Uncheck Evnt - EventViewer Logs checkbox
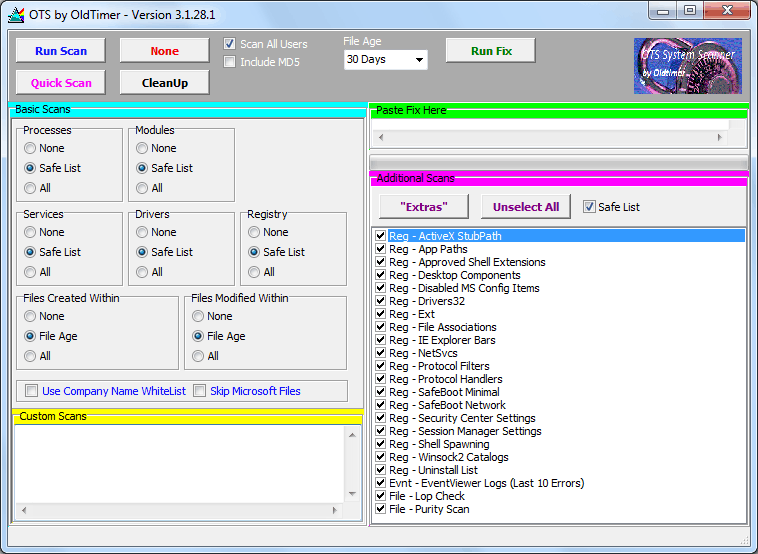The width and height of the screenshot is (758, 554). [x=380, y=483]
